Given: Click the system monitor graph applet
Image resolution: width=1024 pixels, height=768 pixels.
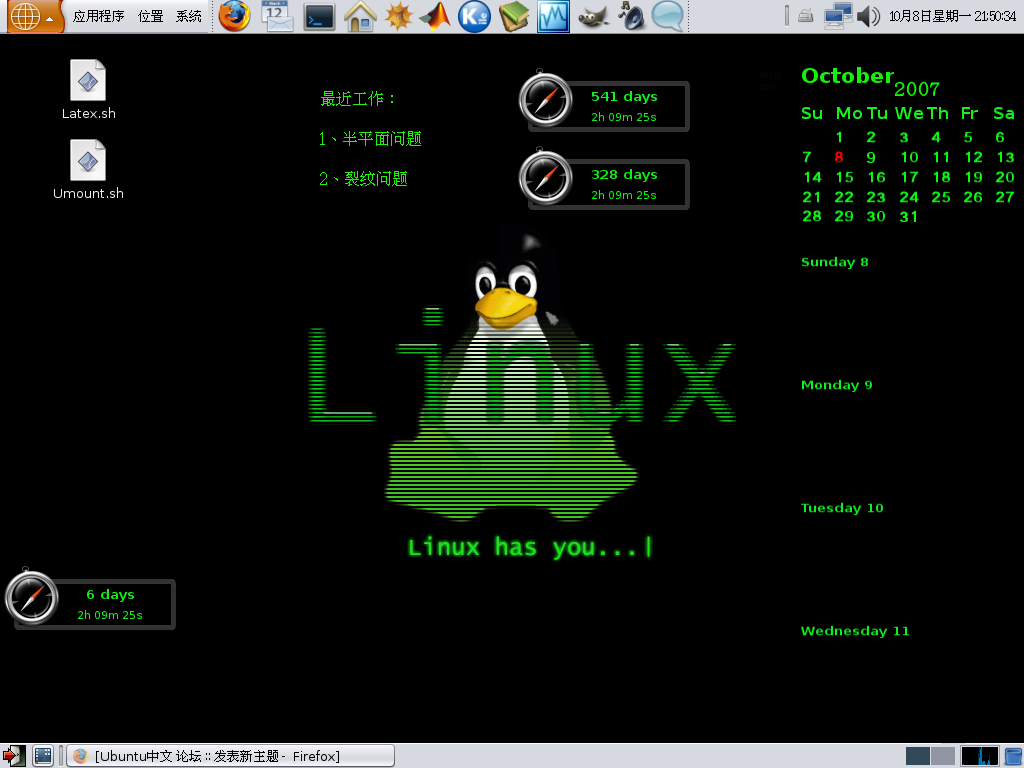Looking at the screenshot, I should click(x=980, y=756).
